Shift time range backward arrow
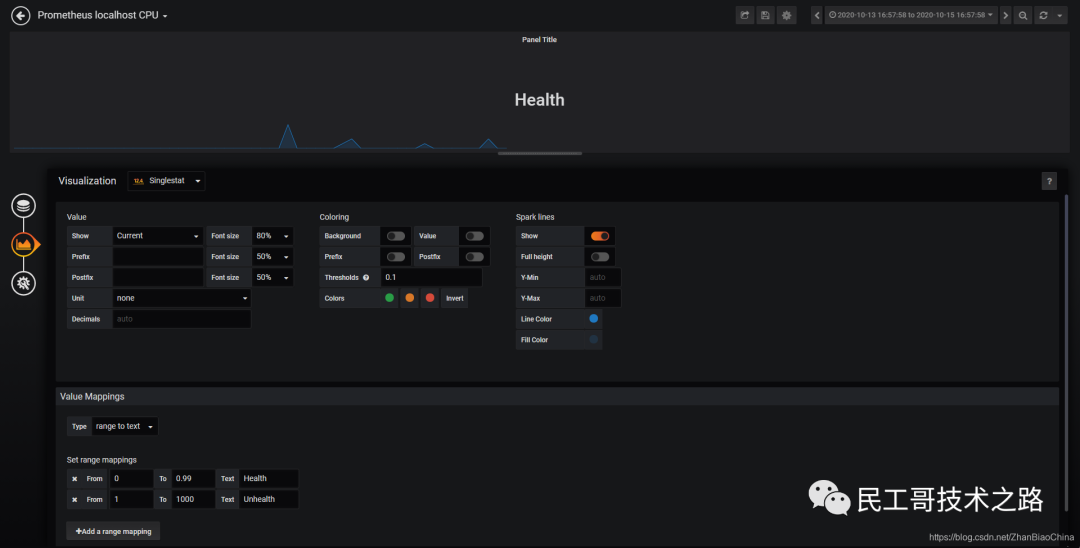This screenshot has height=548, width=1080. coord(817,15)
